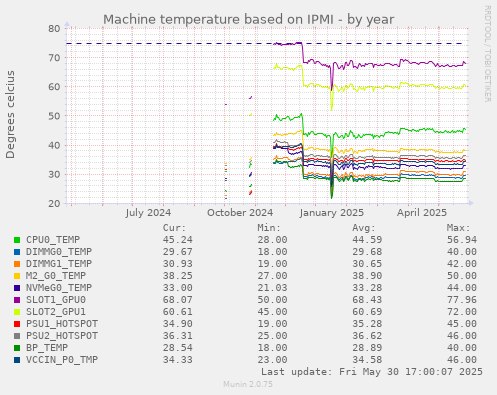Click the NVMeG0_TEMP indigo legend swatch
The height and width of the screenshot is (395, 497).
click(x=17, y=288)
